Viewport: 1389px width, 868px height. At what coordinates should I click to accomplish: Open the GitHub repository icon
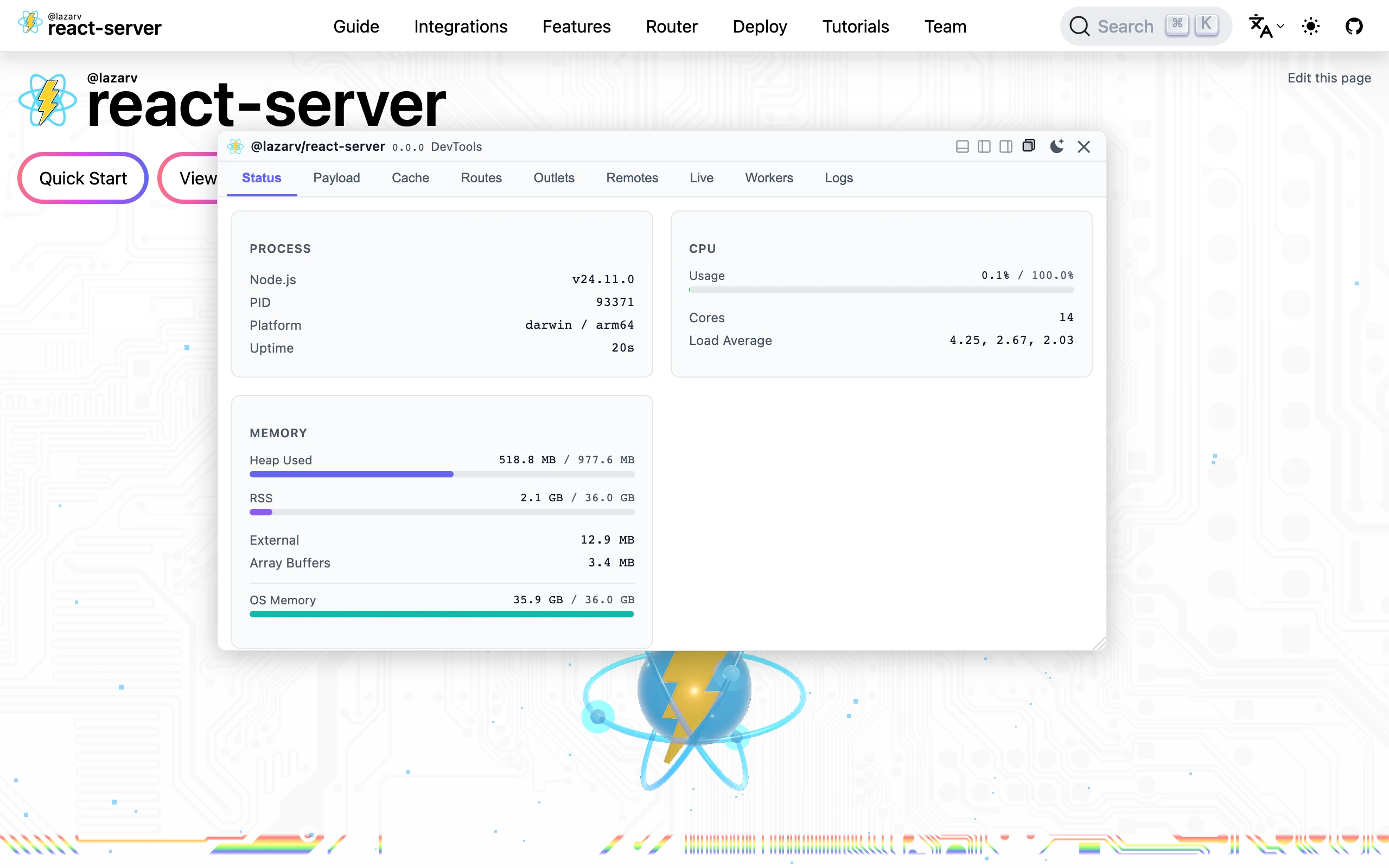[1353, 27]
